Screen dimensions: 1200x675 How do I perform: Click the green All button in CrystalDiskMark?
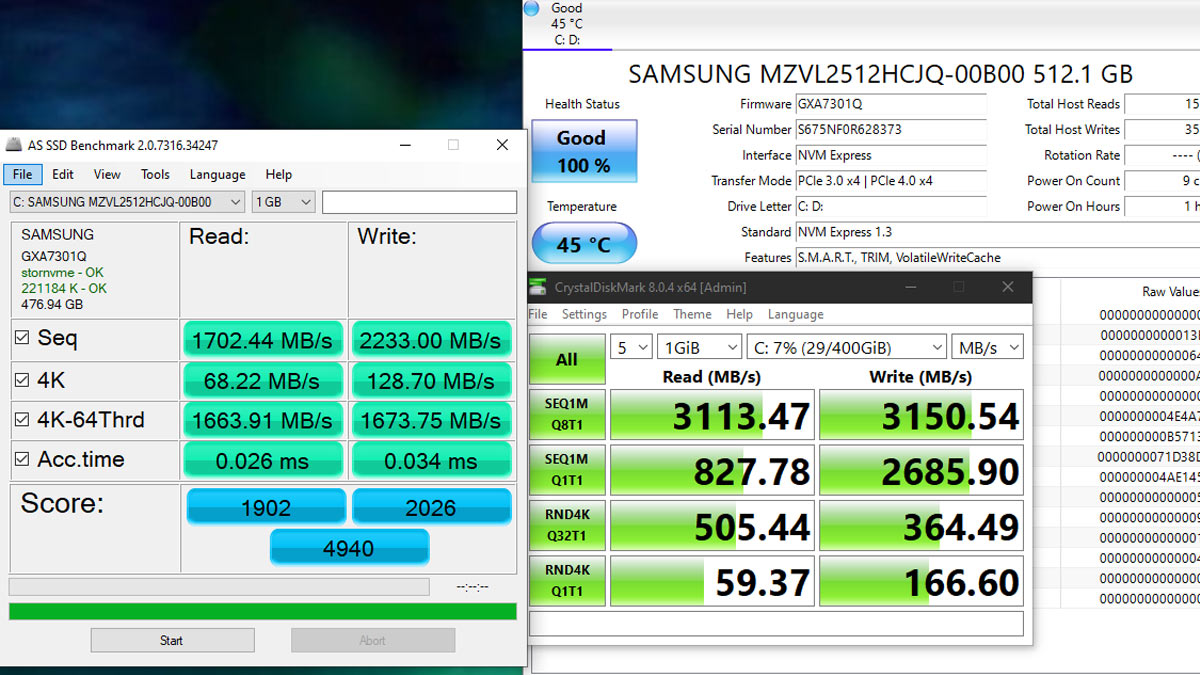[x=567, y=359]
